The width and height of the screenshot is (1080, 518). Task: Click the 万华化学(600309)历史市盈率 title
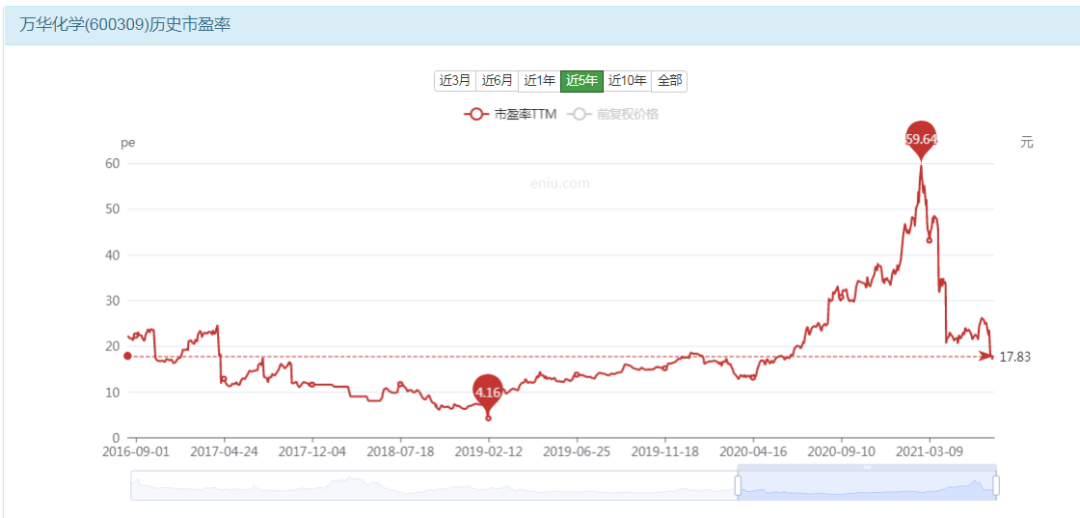pyautogui.click(x=125, y=25)
